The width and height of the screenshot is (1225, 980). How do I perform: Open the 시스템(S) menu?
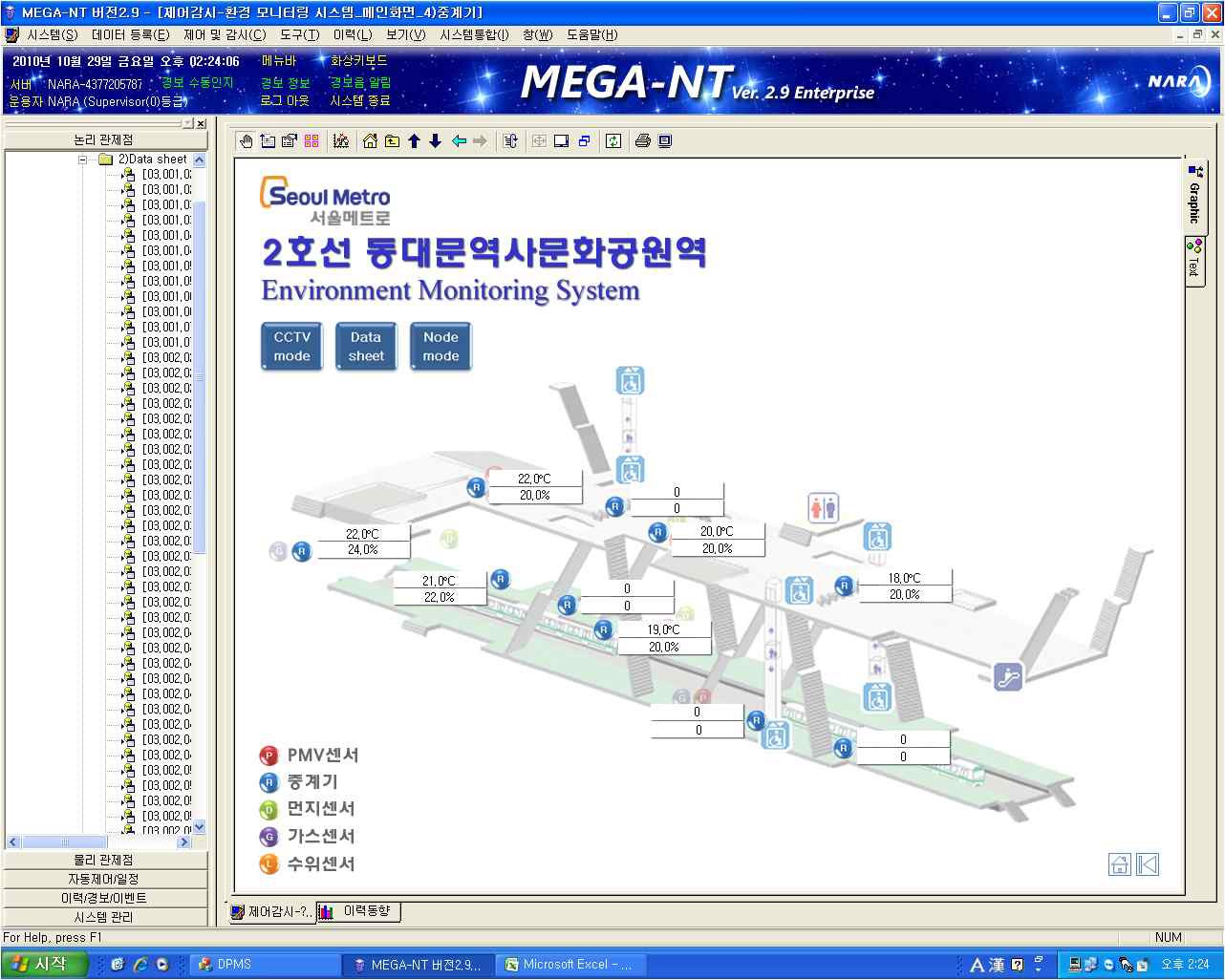[53, 35]
